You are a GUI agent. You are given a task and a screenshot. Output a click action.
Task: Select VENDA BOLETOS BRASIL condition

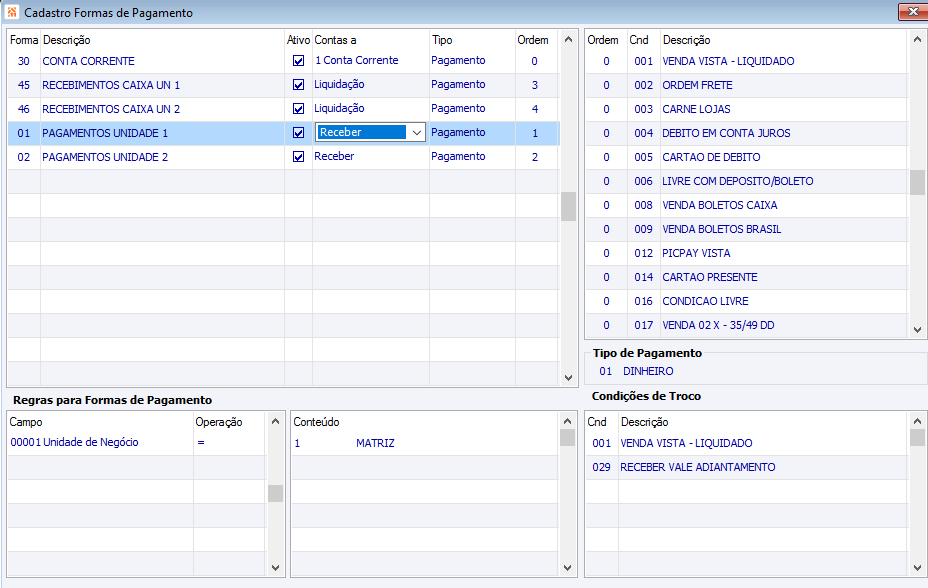coord(721,229)
